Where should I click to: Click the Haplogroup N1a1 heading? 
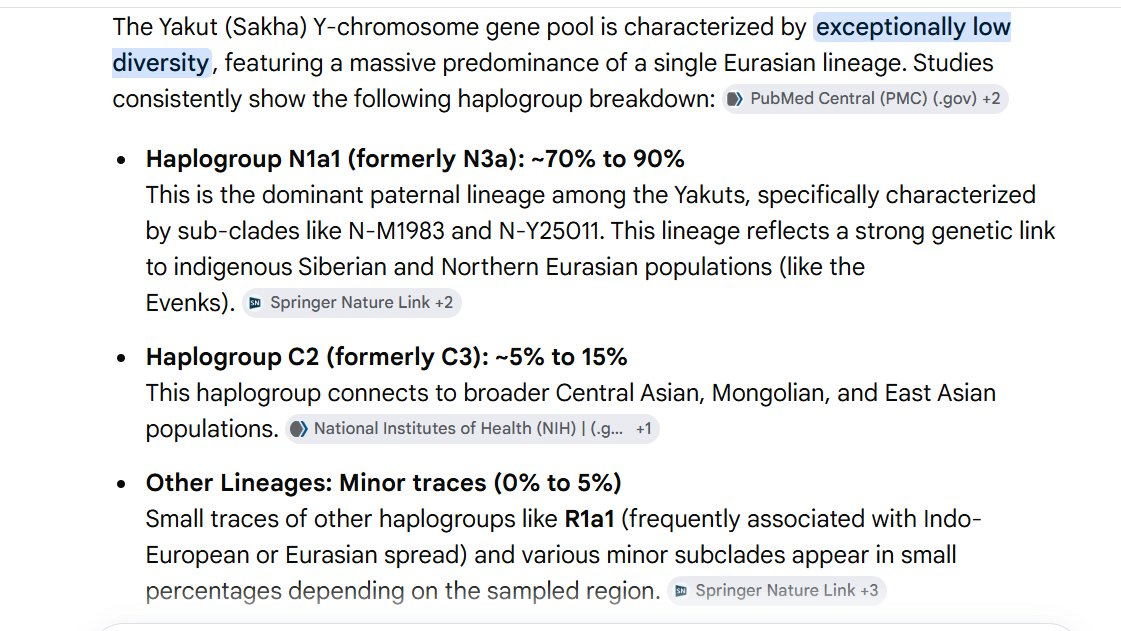point(415,159)
